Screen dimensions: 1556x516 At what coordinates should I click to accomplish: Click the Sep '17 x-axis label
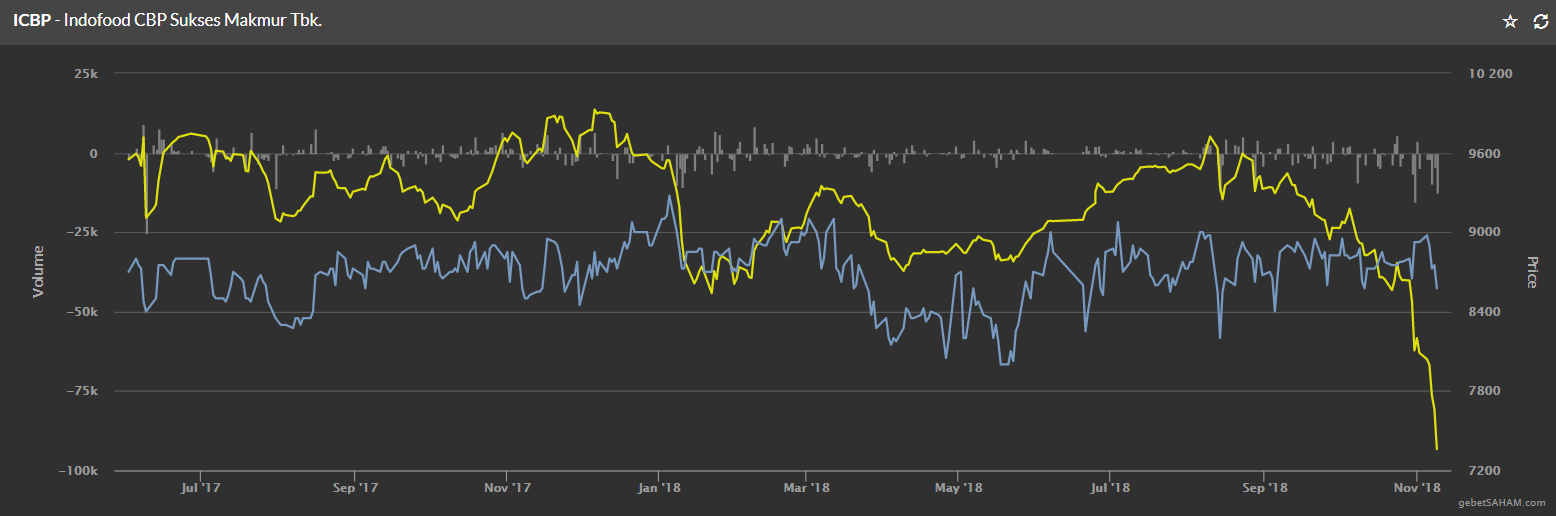[354, 488]
